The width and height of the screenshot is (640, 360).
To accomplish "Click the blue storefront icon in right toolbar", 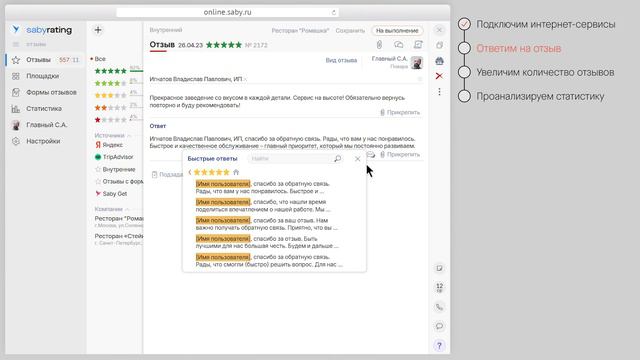I will click(439, 61).
